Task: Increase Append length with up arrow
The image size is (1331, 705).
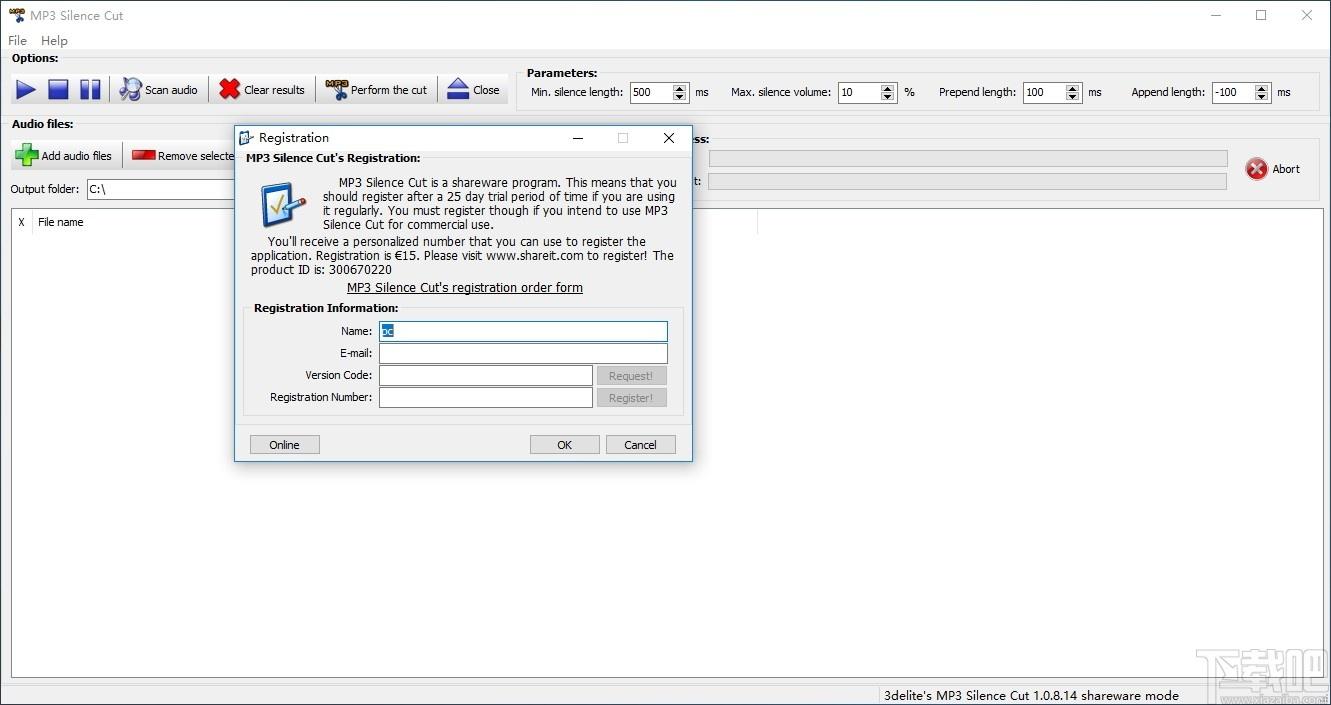Action: click(x=1262, y=87)
